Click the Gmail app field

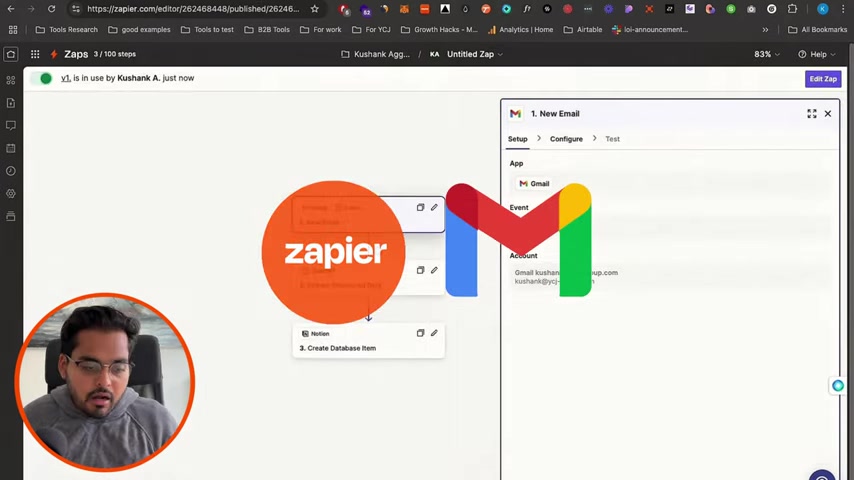point(671,184)
